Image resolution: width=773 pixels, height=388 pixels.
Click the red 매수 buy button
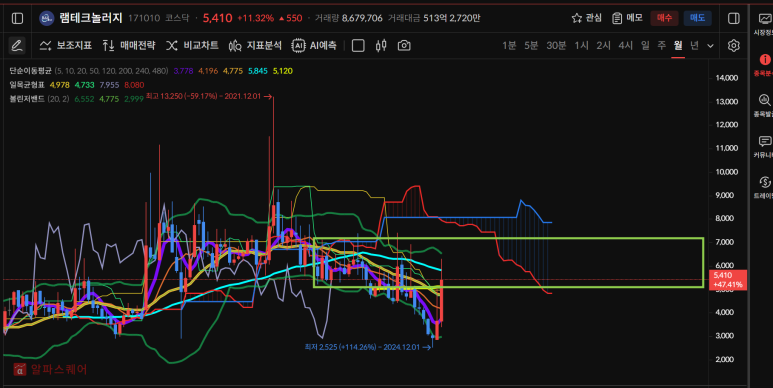(x=664, y=18)
